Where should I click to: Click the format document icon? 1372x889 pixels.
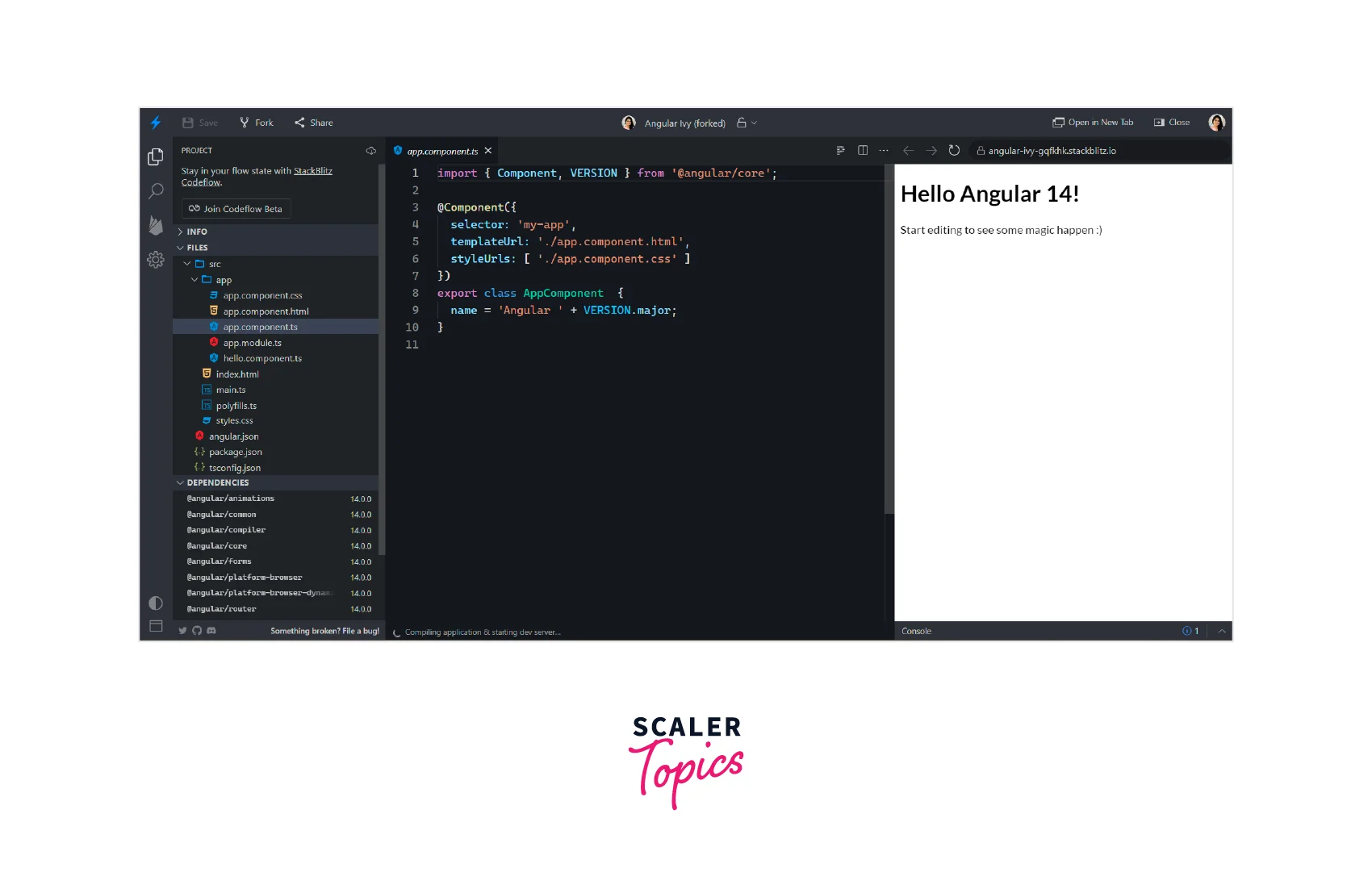point(840,151)
